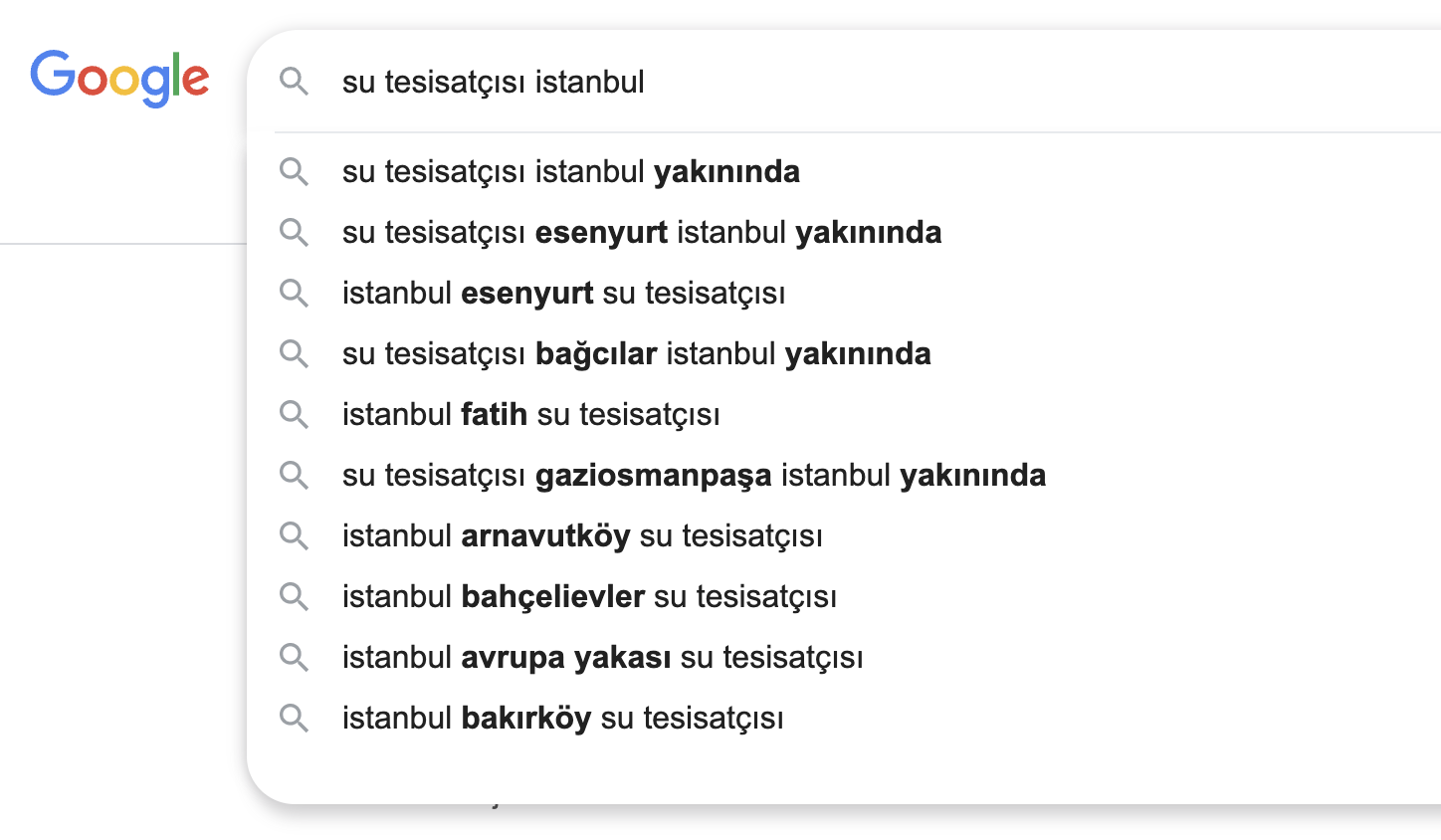The height and width of the screenshot is (840, 1441).
Task: Select the 'su tesisatçısı bağcılar istanbul yakınında' suggestion
Action: [637, 353]
